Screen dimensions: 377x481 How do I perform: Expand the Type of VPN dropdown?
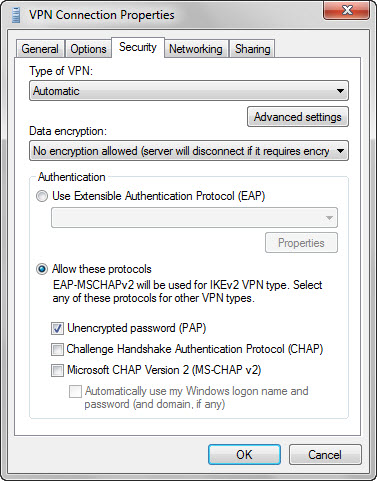pos(189,91)
